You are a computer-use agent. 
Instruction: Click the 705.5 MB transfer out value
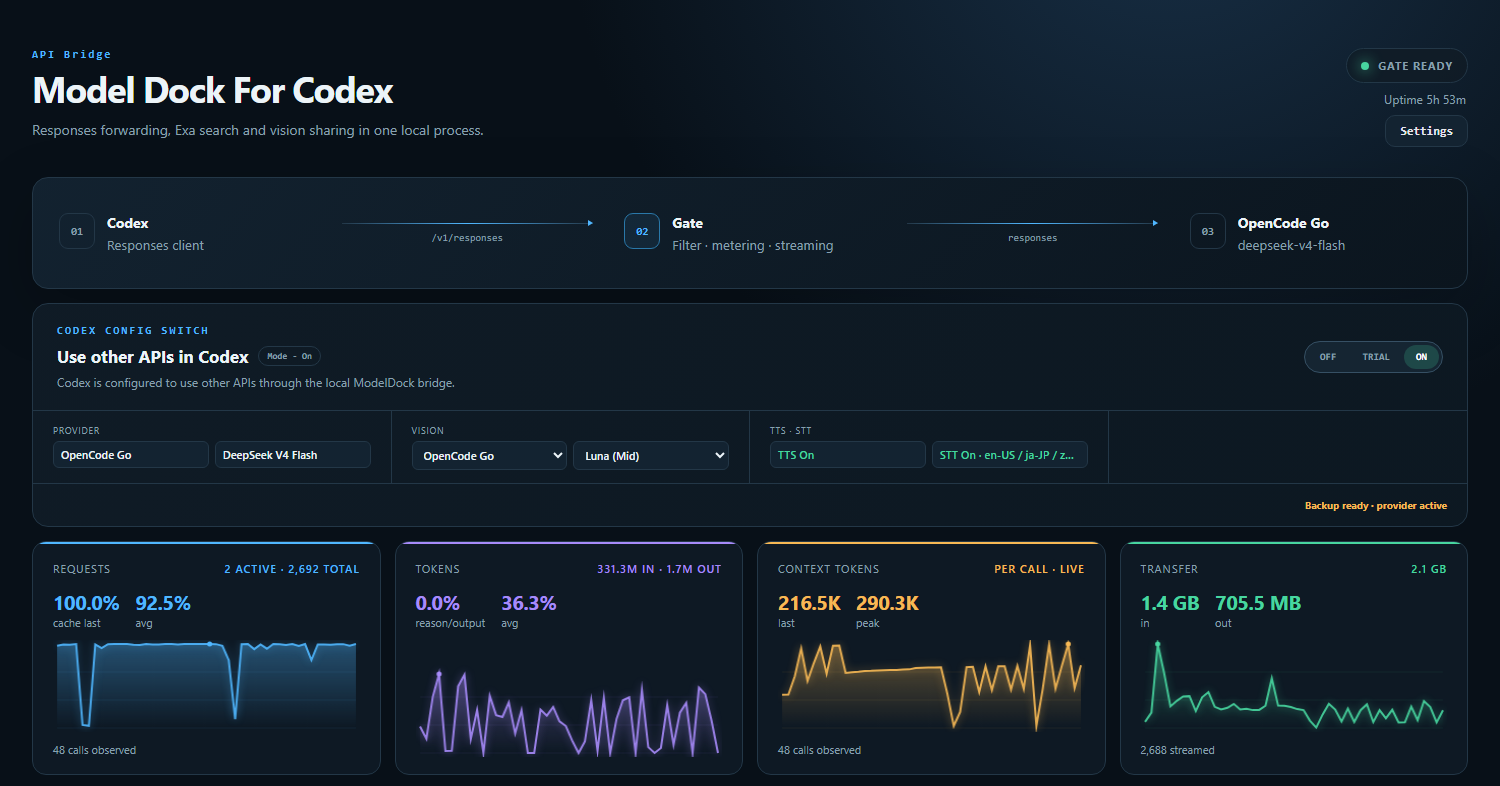click(1258, 603)
